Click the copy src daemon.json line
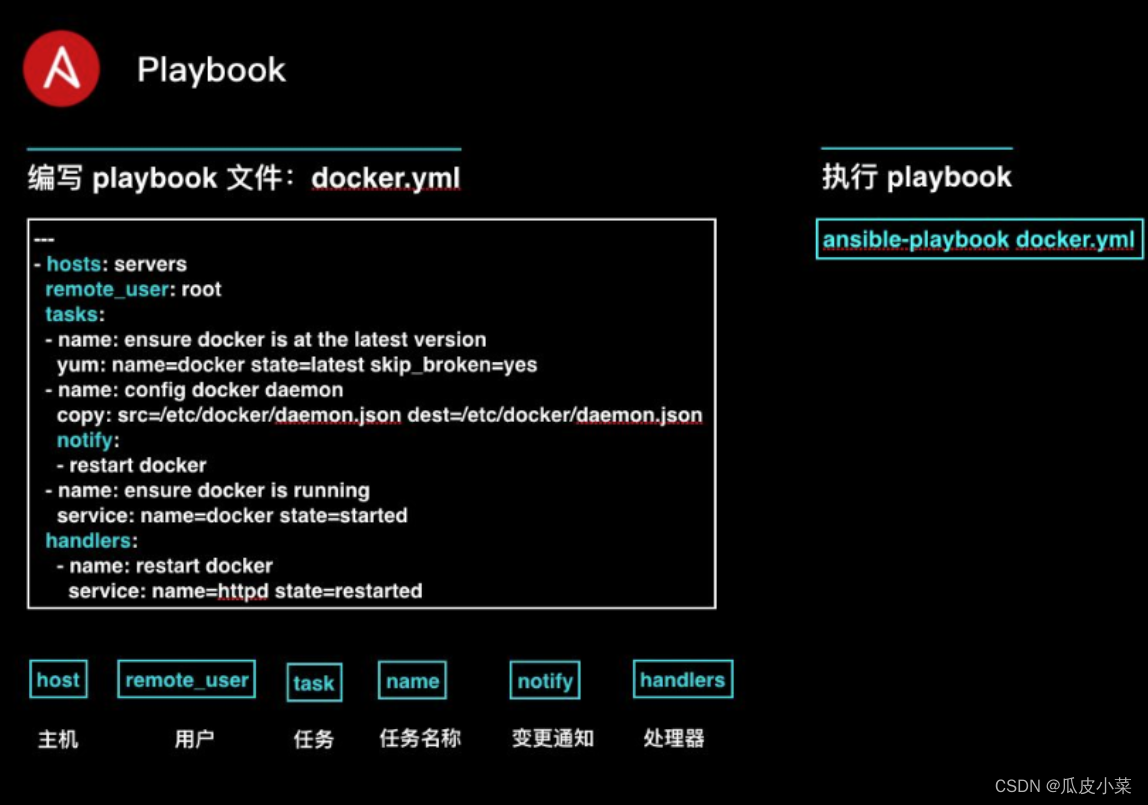 pos(379,415)
